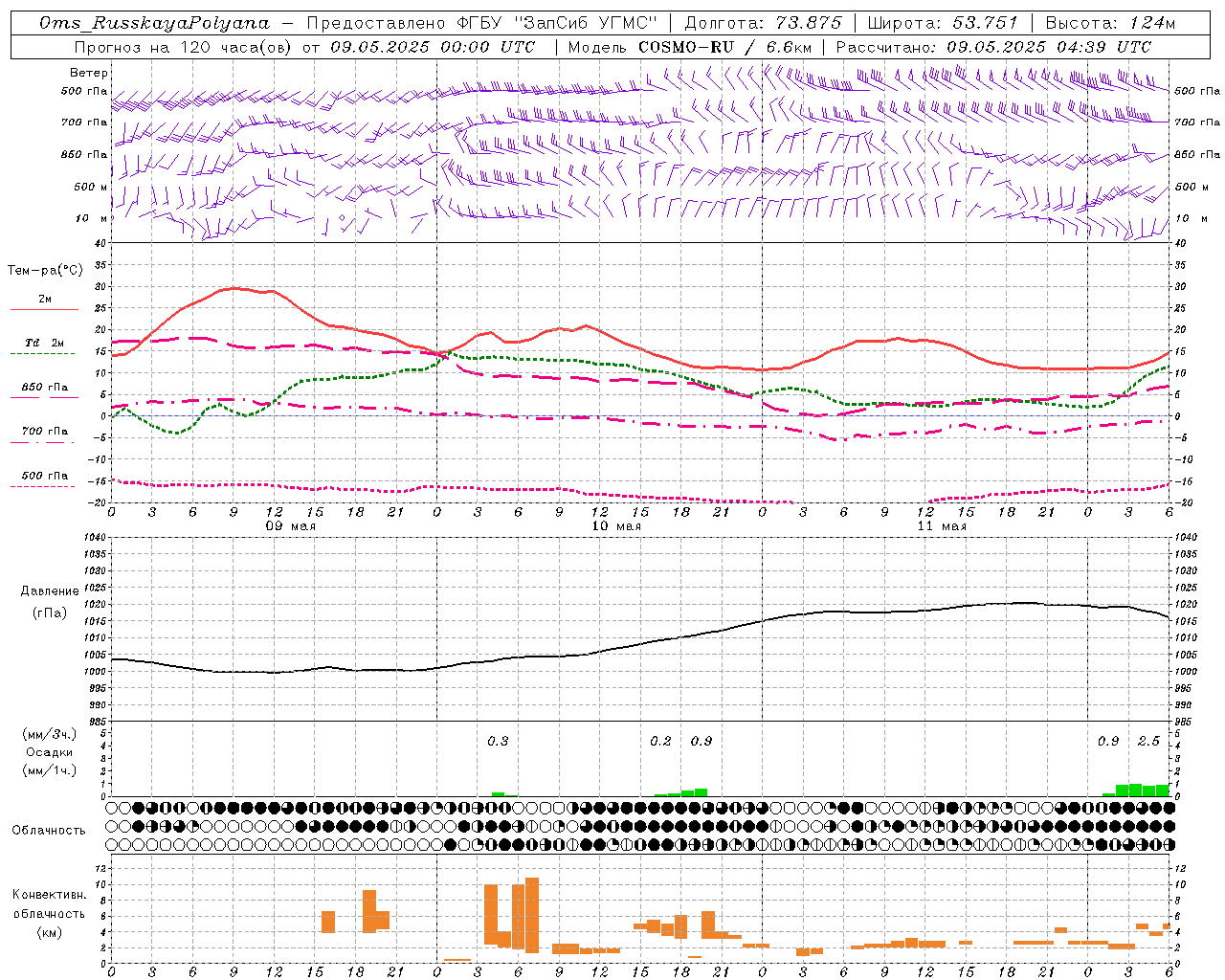
Task: Click the tallest orange convective cloud bar
Action: [x=532, y=915]
